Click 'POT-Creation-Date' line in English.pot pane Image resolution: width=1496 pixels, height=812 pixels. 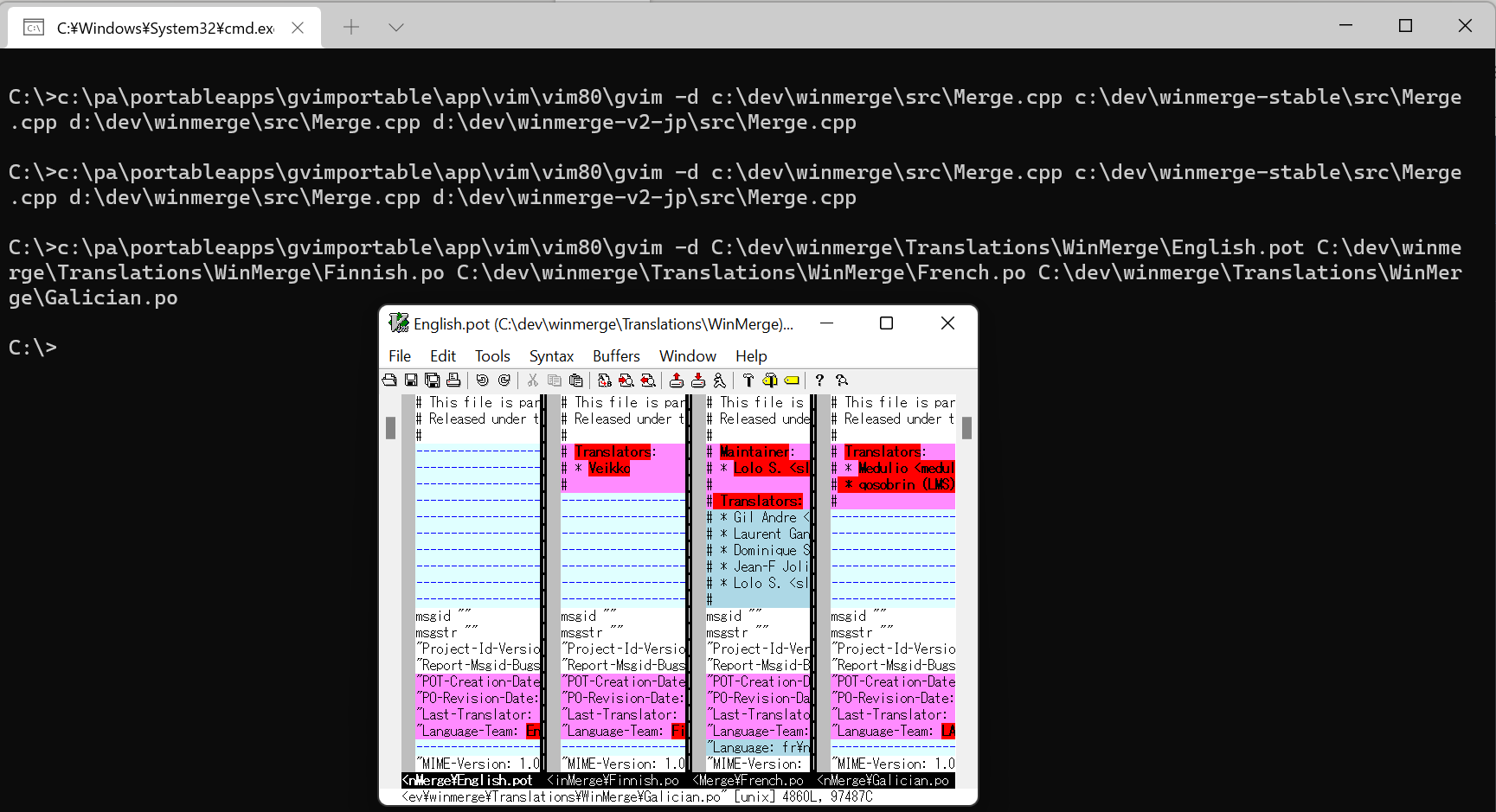[x=478, y=681]
